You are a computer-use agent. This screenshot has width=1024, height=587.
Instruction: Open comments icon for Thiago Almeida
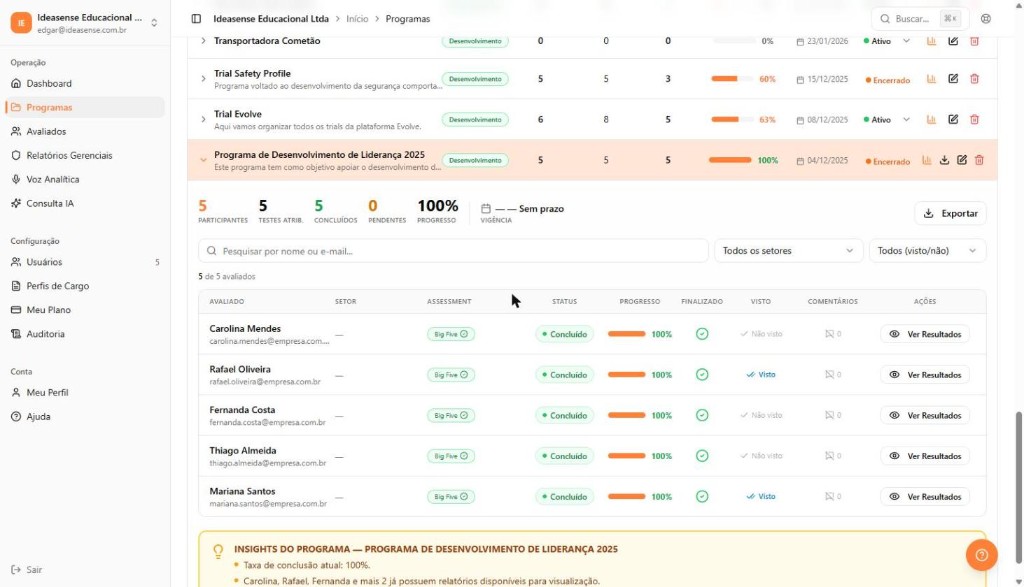point(832,456)
